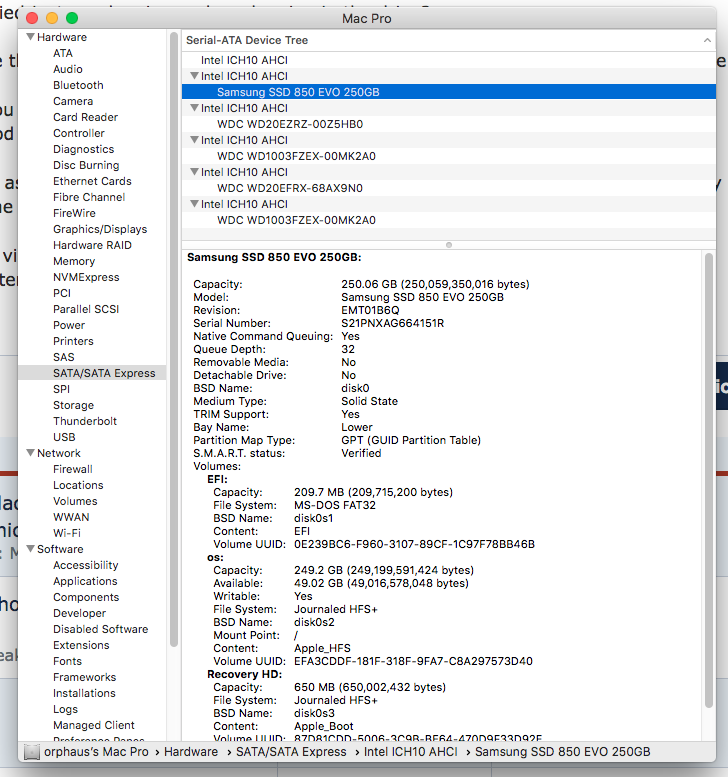The image size is (728, 777).
Task: Toggle sort arrow in Serial-ATA Device Tree header
Action: (707, 40)
